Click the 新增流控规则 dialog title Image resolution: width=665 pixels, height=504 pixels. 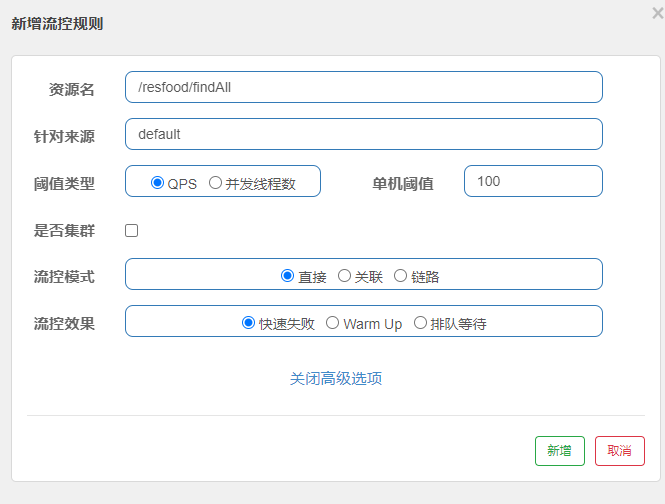pos(57,23)
